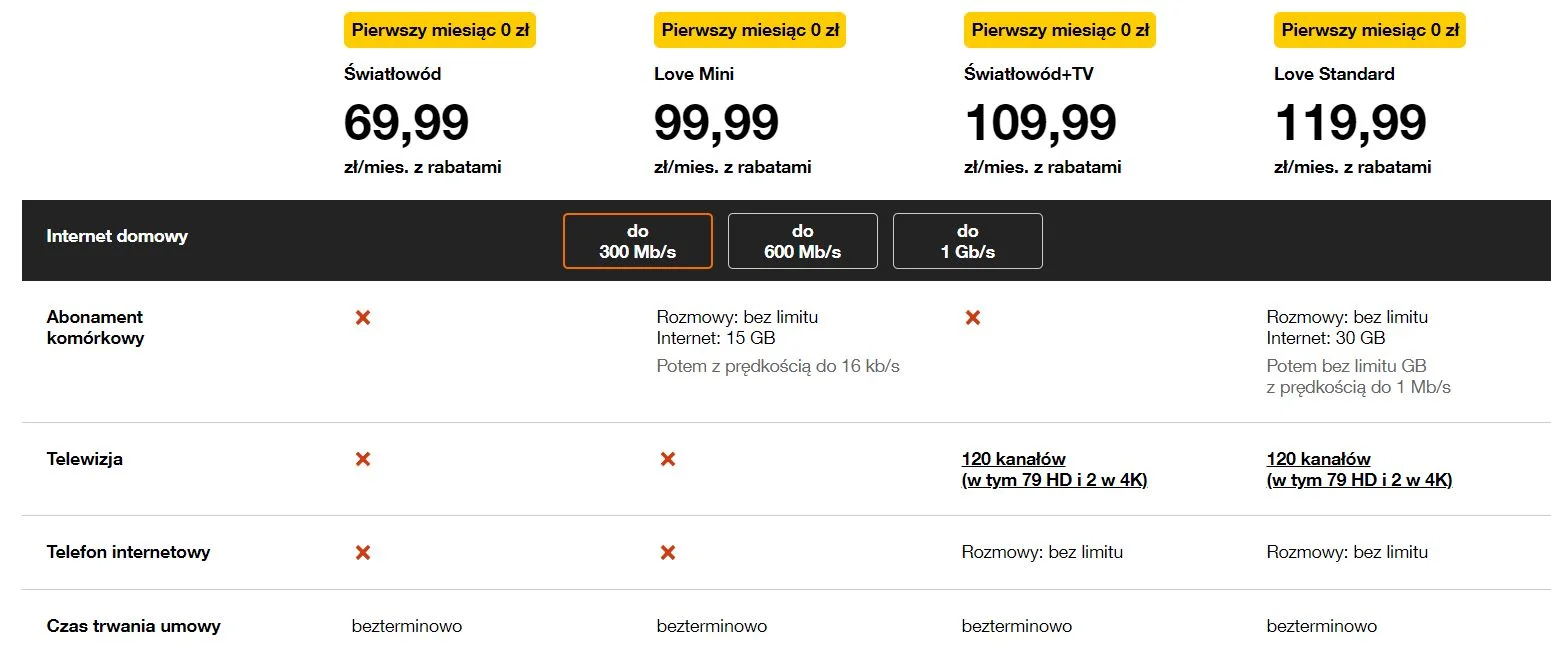Click the red X for Światłowód Abonament komórkowy
1551x669 pixels.
363,317
